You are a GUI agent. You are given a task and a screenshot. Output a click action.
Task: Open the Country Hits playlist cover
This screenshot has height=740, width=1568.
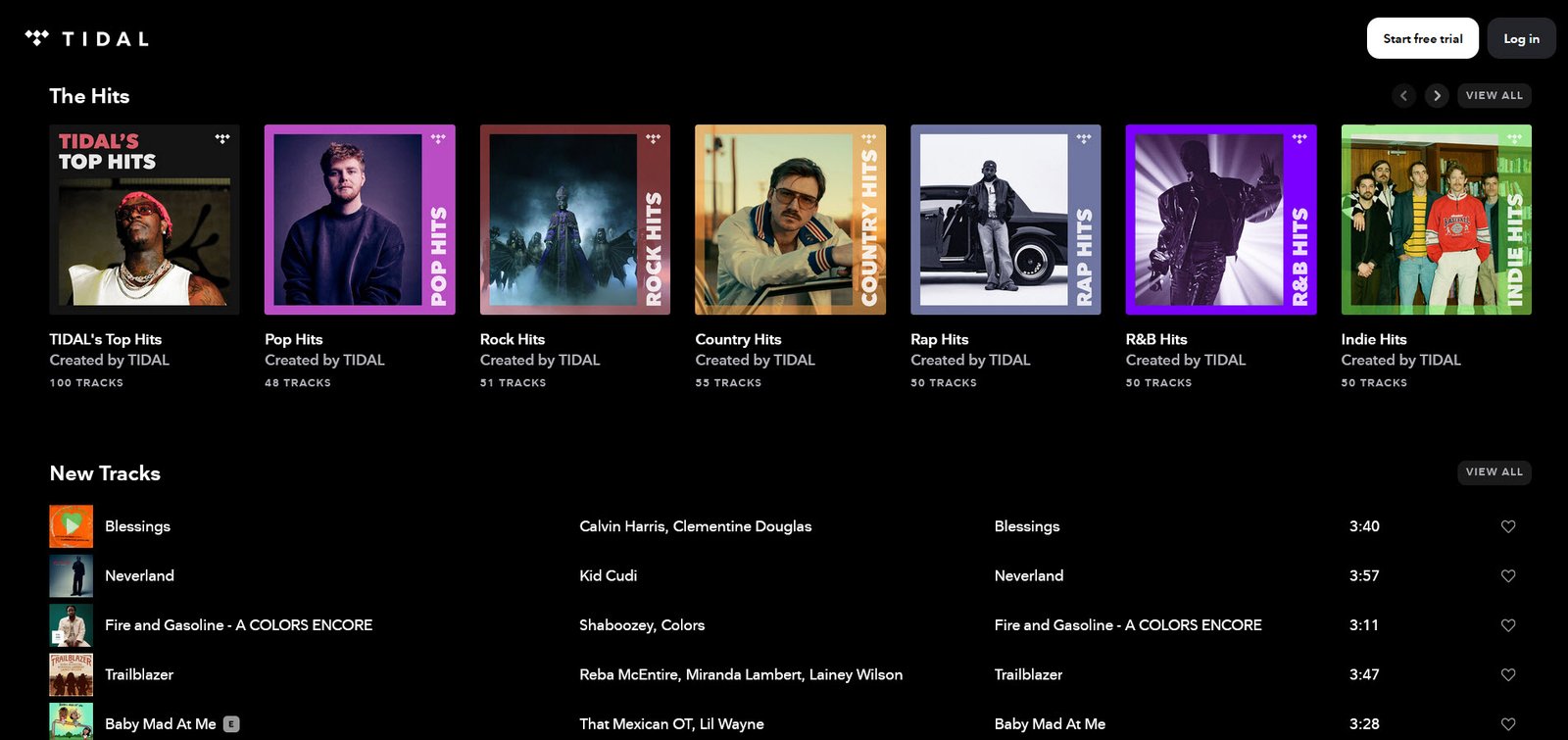click(791, 220)
